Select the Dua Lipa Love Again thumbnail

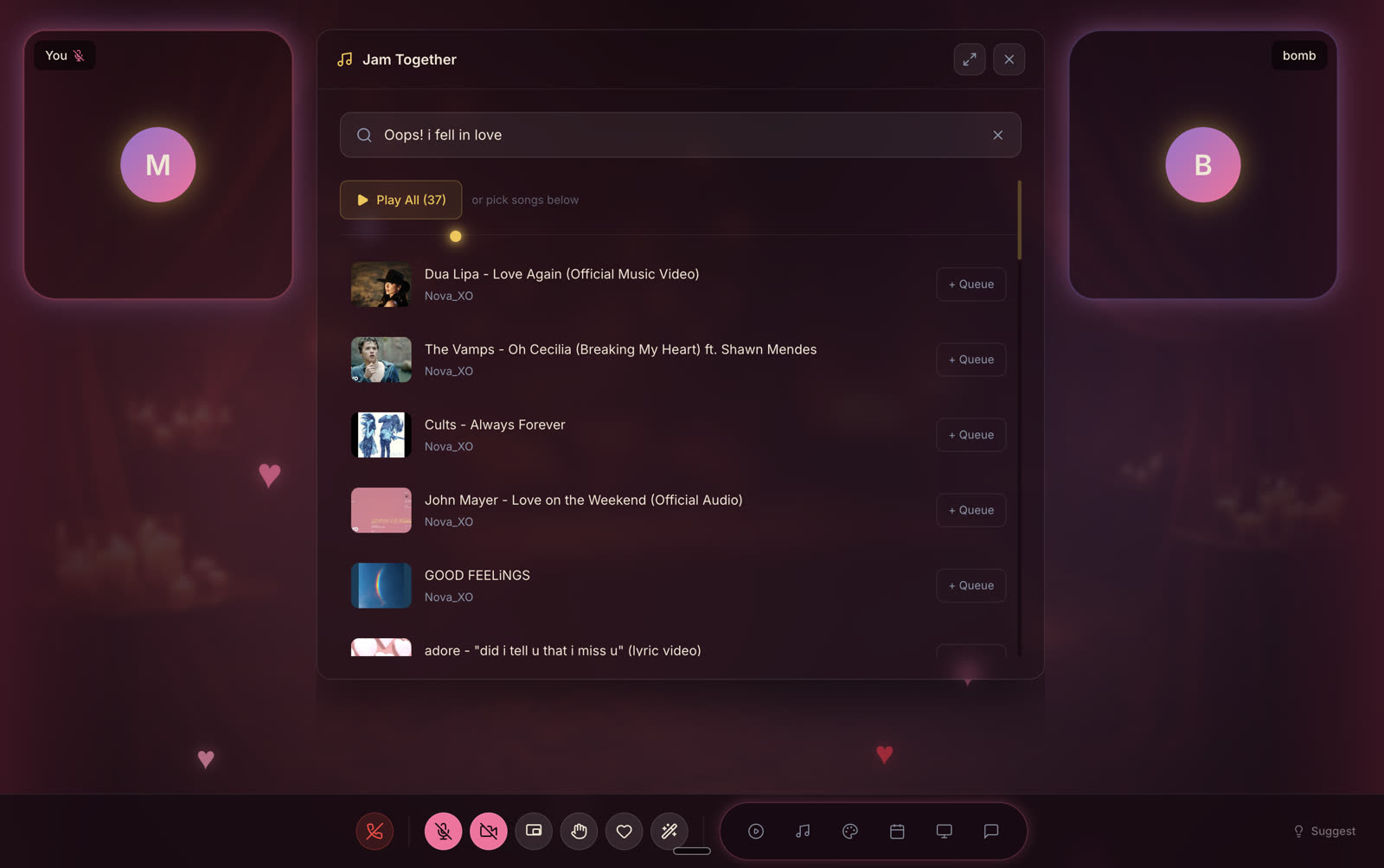381,284
